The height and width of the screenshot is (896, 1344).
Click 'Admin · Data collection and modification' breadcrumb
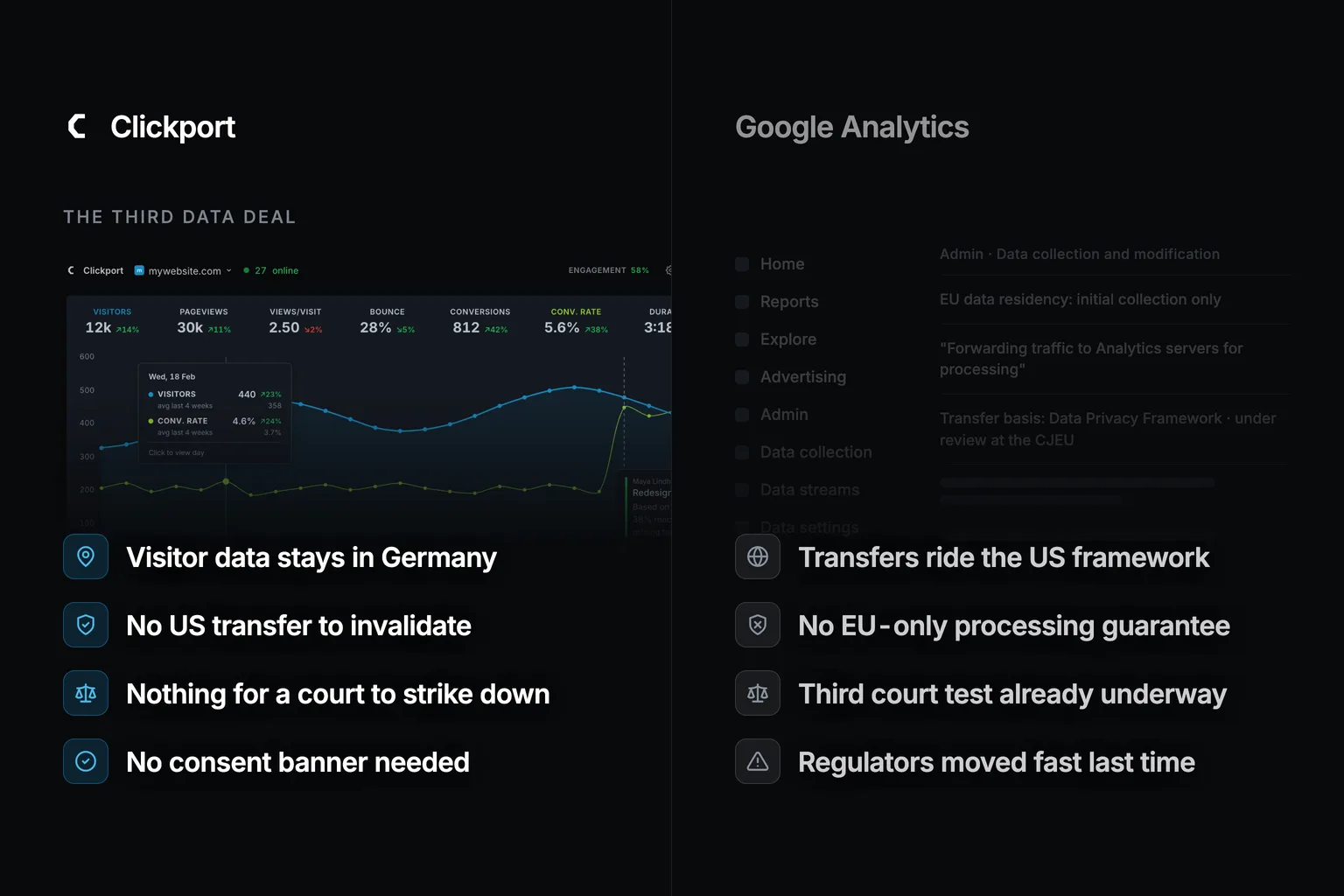[1080, 254]
